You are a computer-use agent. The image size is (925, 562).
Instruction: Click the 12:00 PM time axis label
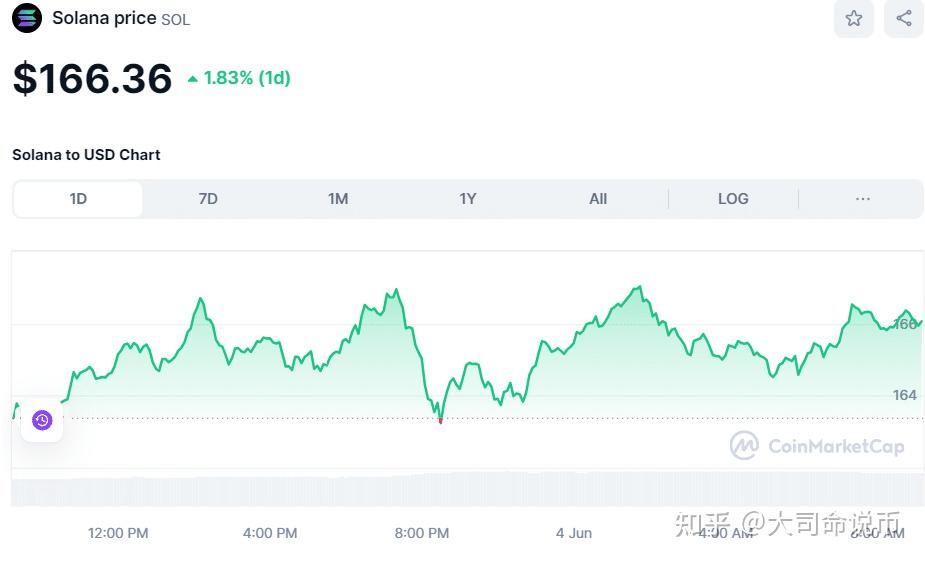click(x=118, y=533)
